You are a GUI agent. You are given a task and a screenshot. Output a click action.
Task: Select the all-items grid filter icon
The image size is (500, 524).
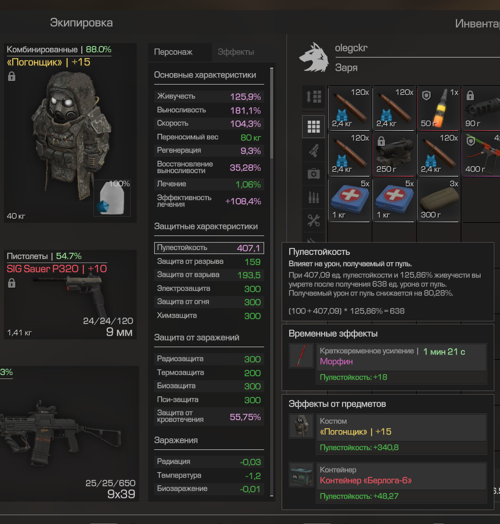click(314, 127)
